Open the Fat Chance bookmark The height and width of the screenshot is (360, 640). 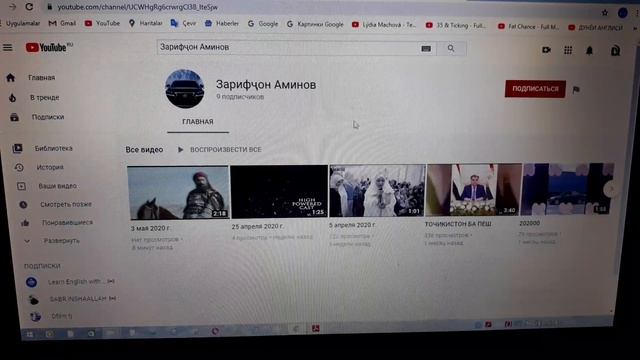point(529,27)
